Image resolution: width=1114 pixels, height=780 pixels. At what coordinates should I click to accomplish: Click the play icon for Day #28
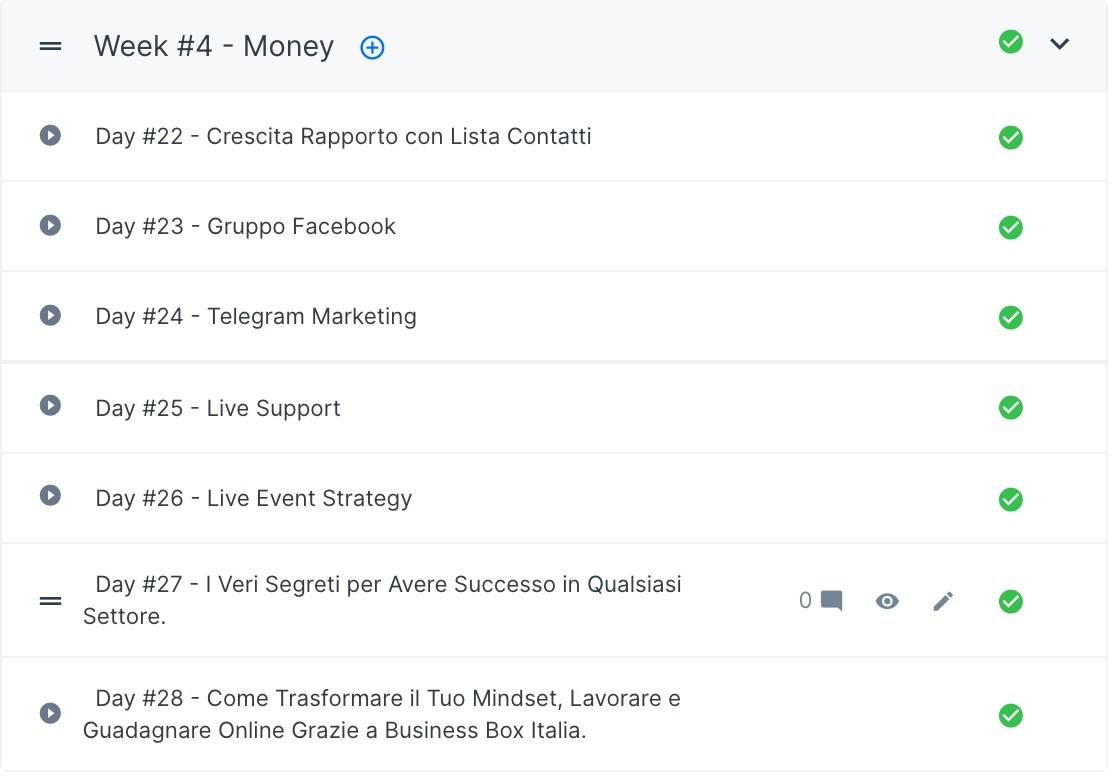point(50,713)
